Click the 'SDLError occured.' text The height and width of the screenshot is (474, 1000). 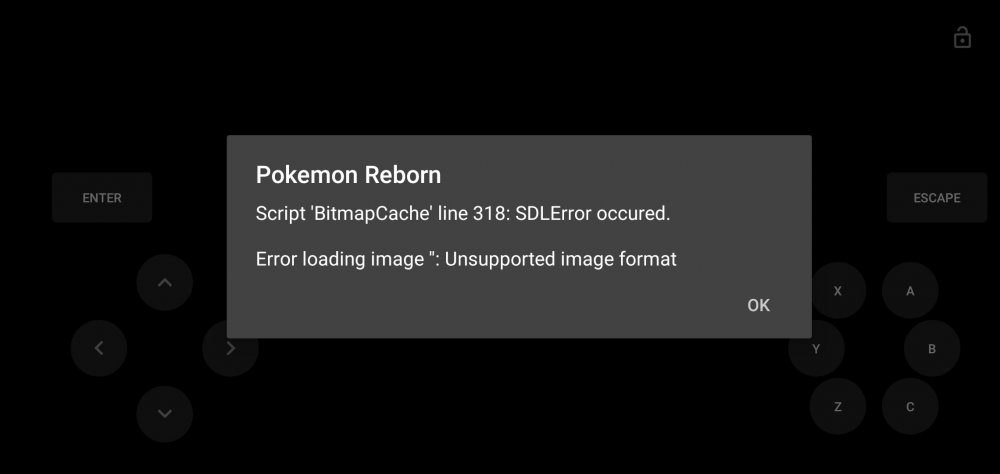click(x=592, y=214)
